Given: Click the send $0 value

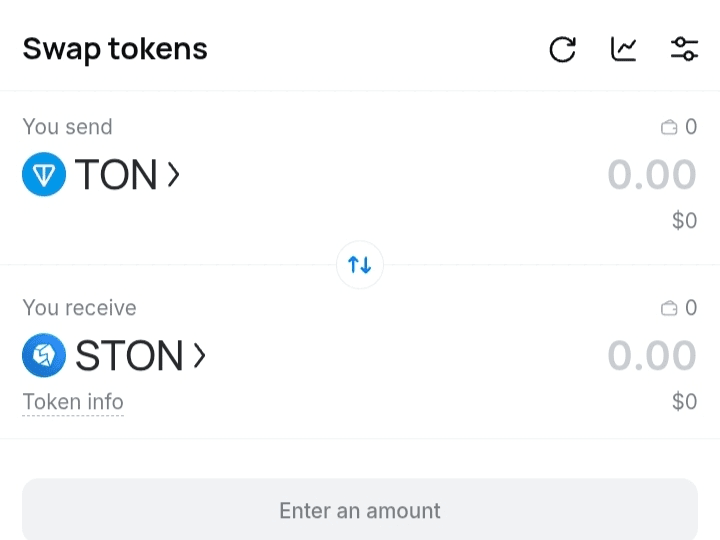Looking at the screenshot, I should pyautogui.click(x=684, y=221).
